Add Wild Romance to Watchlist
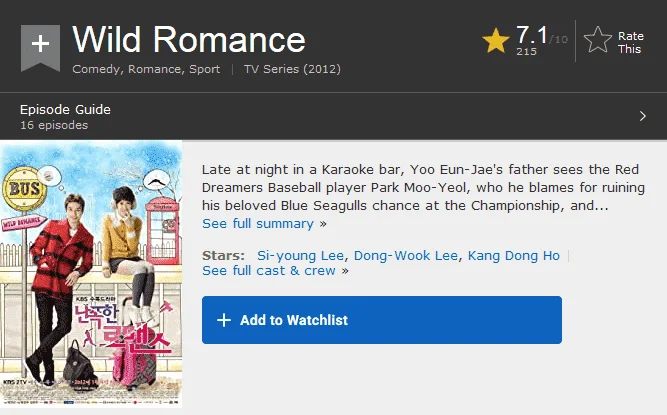The image size is (667, 415). 382,320
